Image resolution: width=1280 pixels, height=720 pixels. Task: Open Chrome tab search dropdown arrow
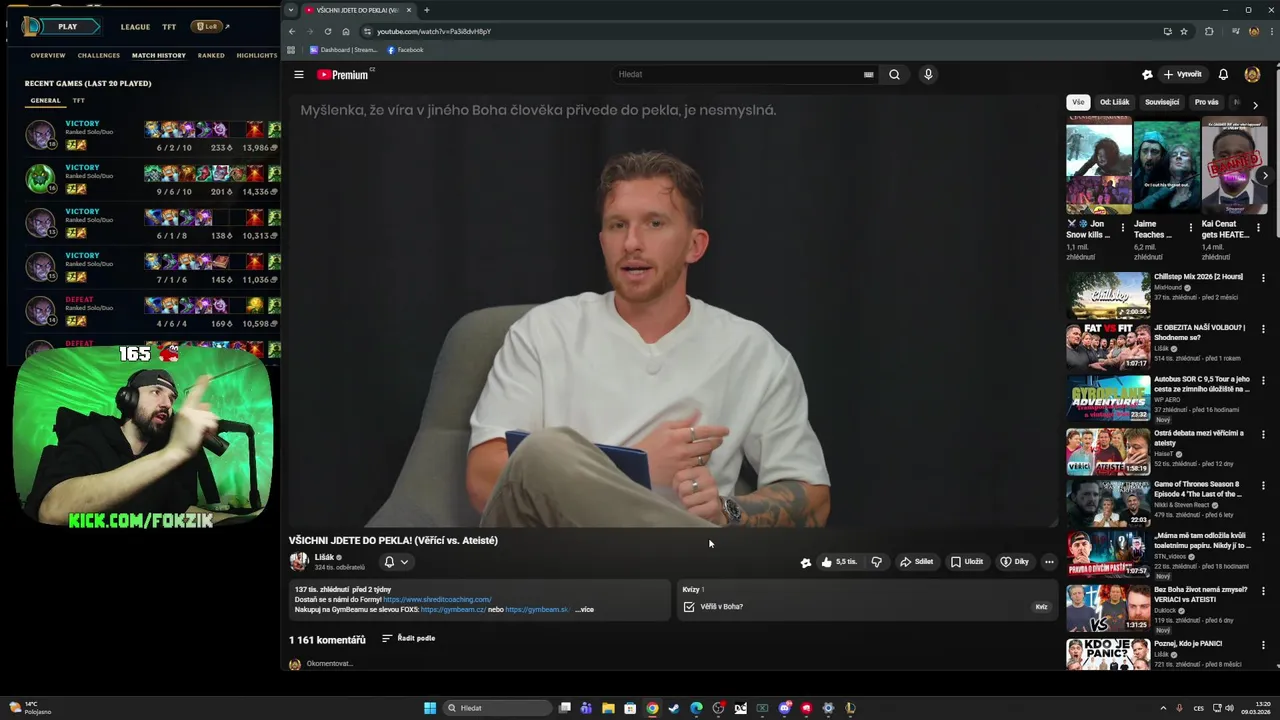[291, 10]
